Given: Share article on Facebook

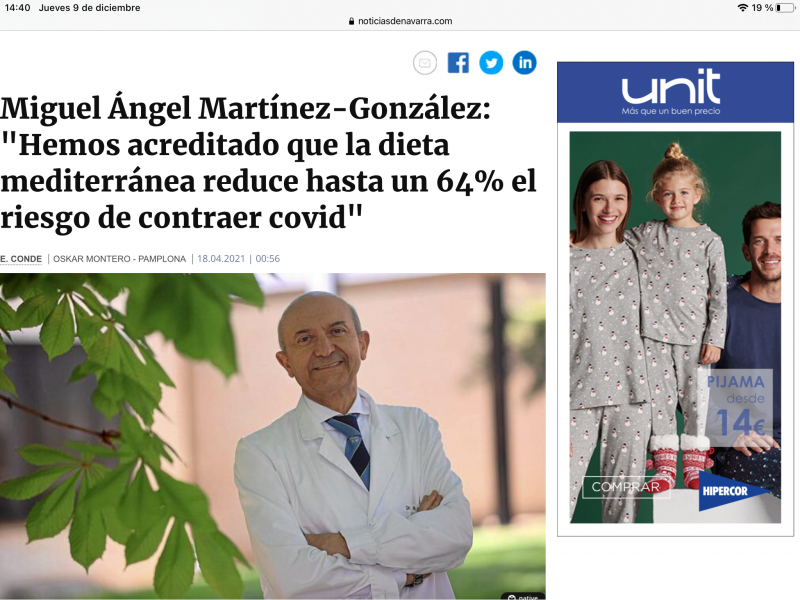Looking at the screenshot, I should click(x=458, y=63).
